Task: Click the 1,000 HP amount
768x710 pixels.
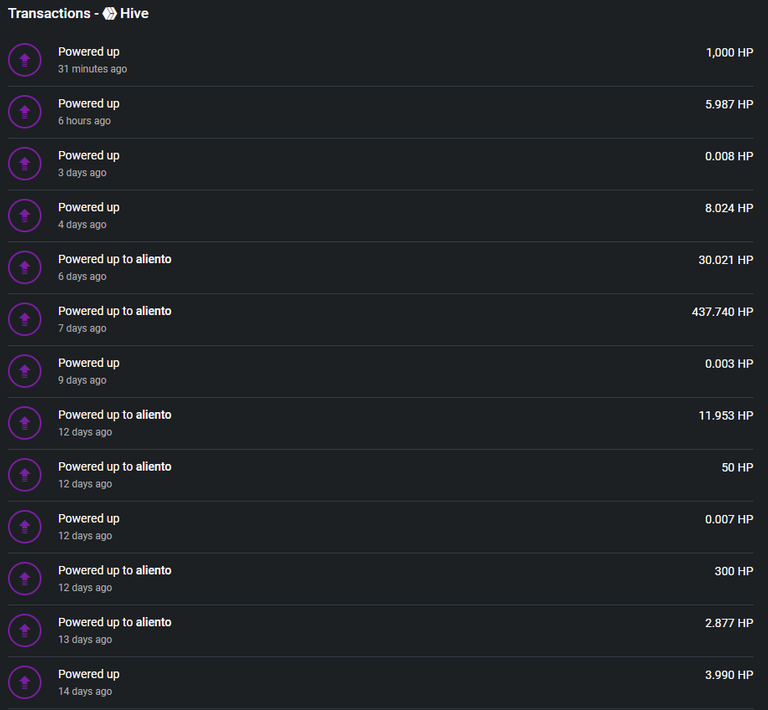Action: click(x=729, y=52)
